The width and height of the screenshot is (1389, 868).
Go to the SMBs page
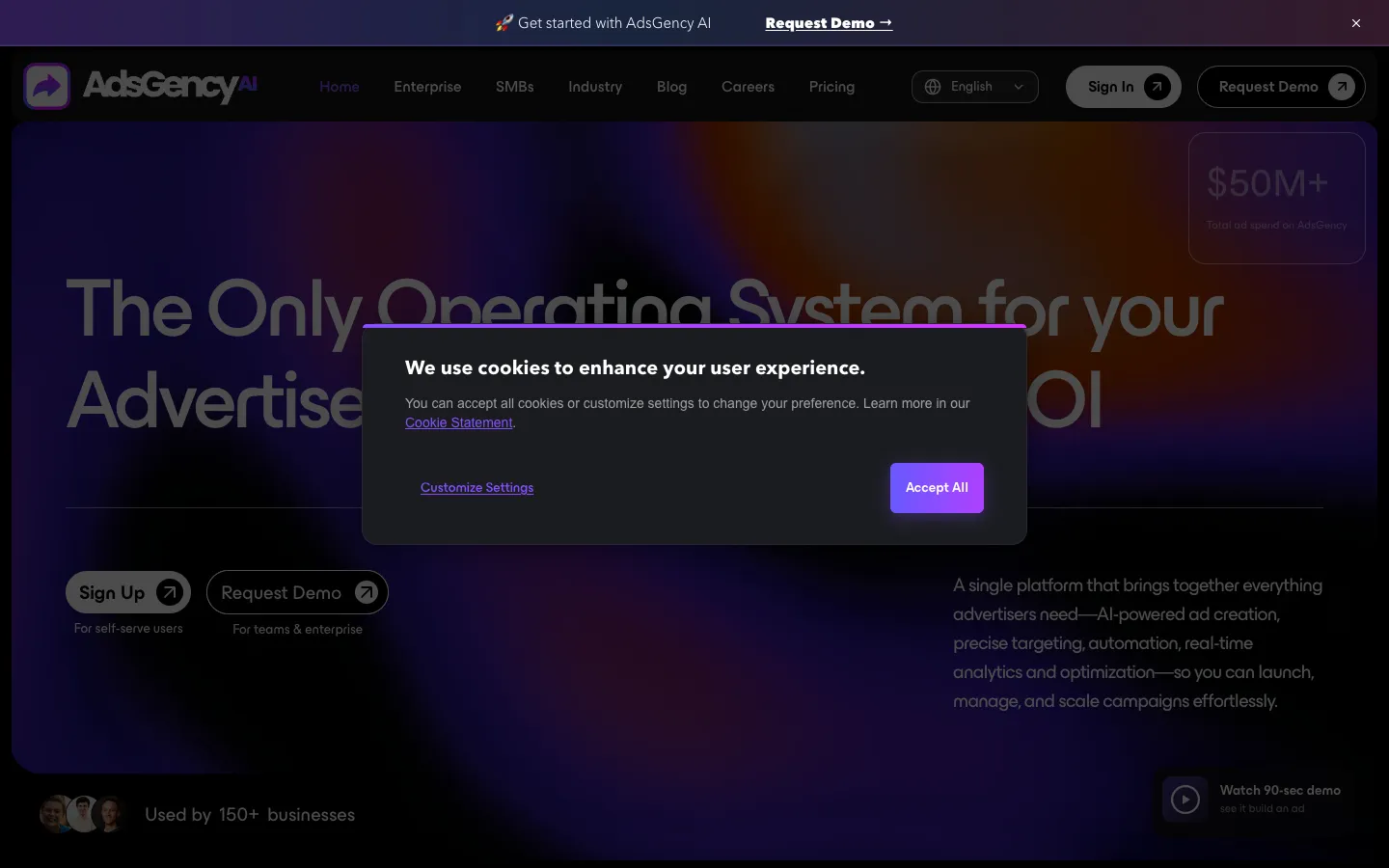pos(515,87)
